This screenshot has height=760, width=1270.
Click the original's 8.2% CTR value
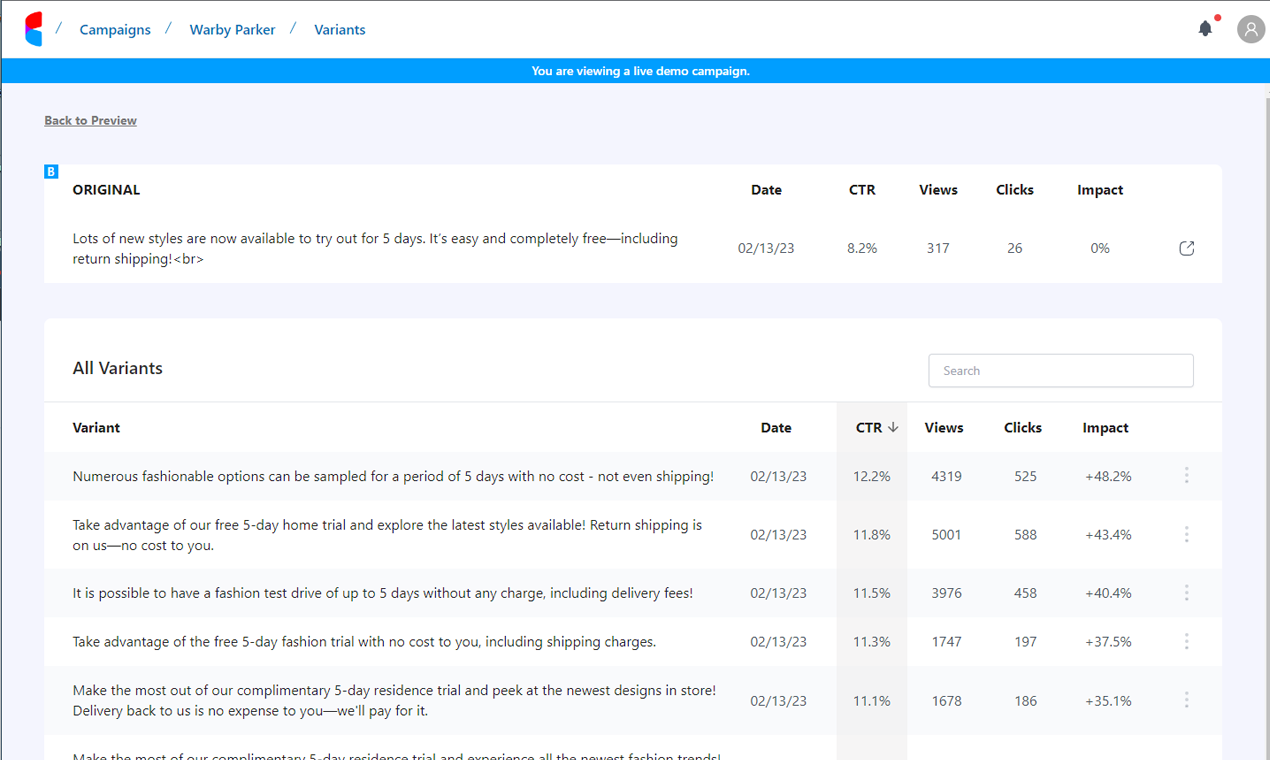point(862,248)
